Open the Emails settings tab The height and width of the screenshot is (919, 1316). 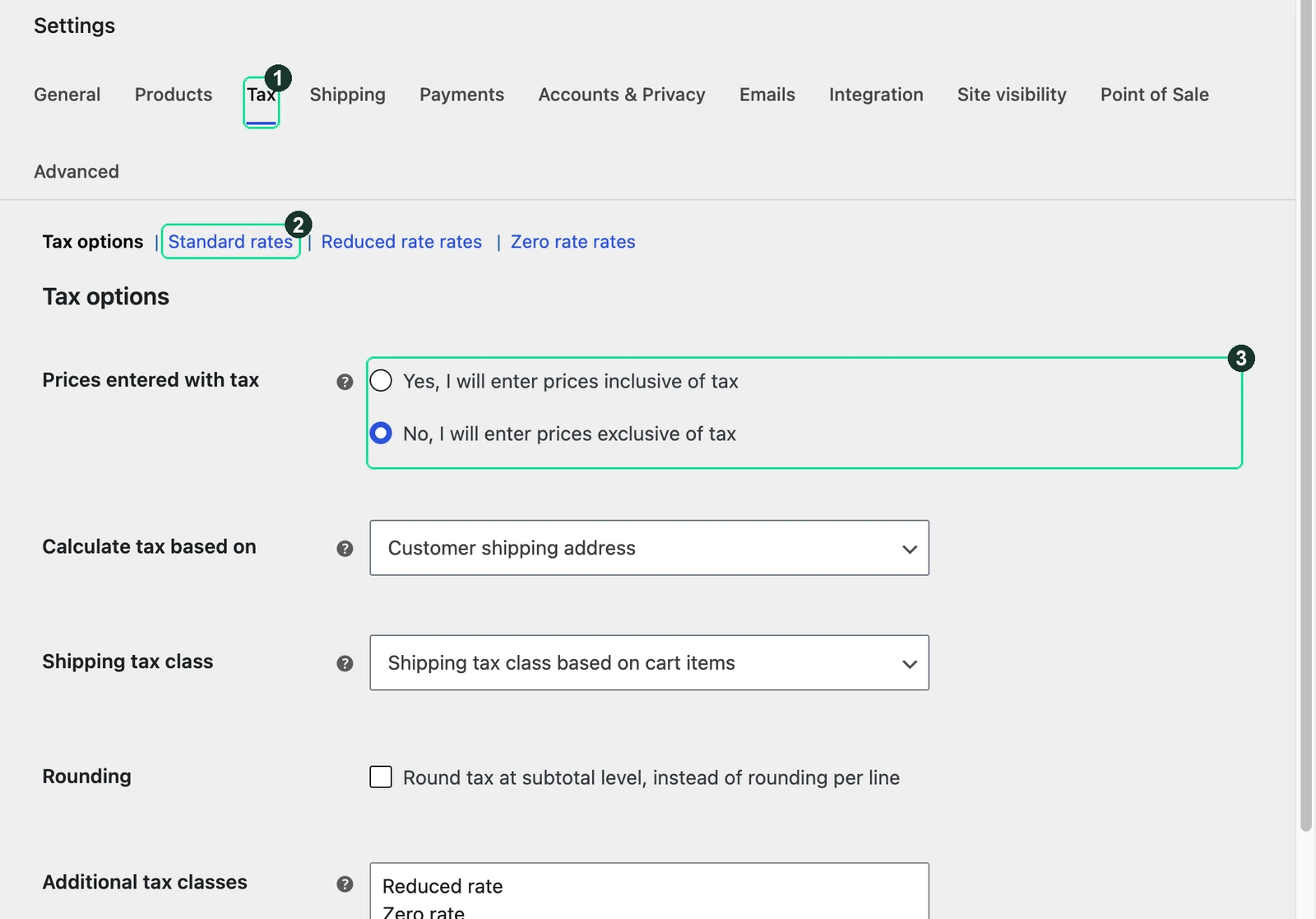767,95
